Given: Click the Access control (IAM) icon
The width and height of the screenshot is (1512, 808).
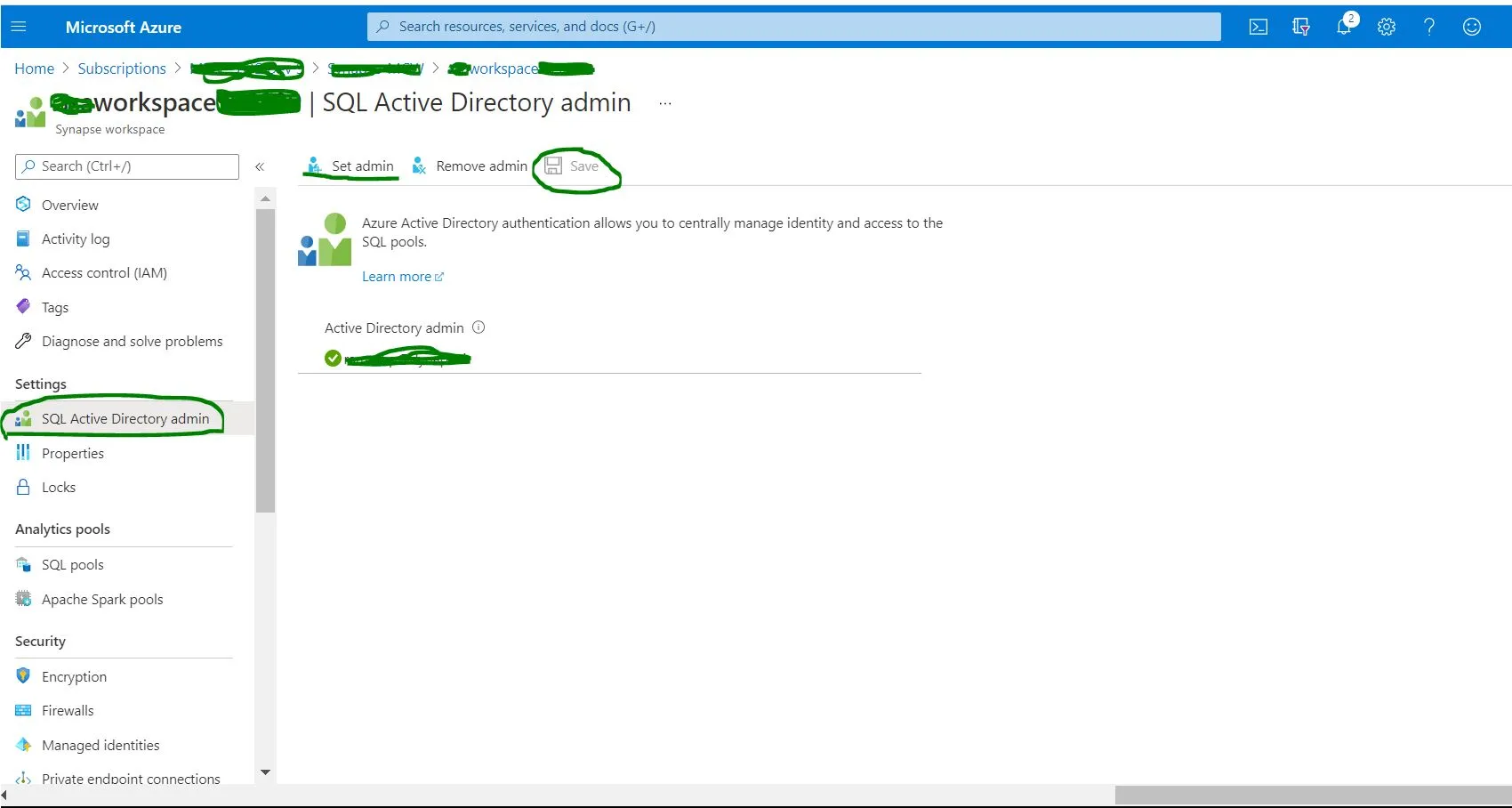Looking at the screenshot, I should [x=23, y=272].
